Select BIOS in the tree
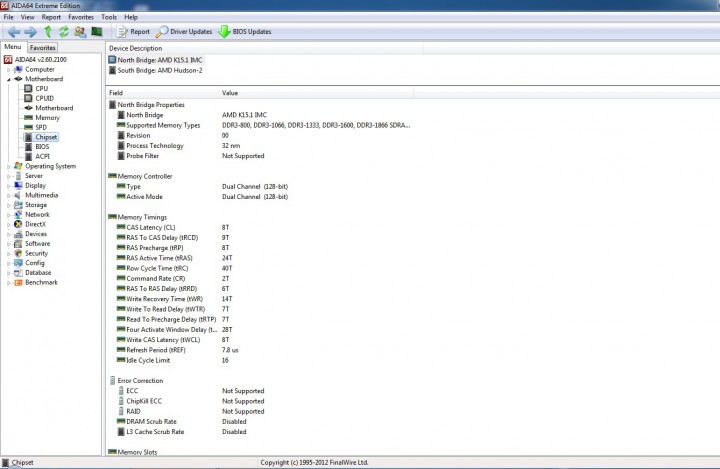 pyautogui.click(x=42, y=147)
